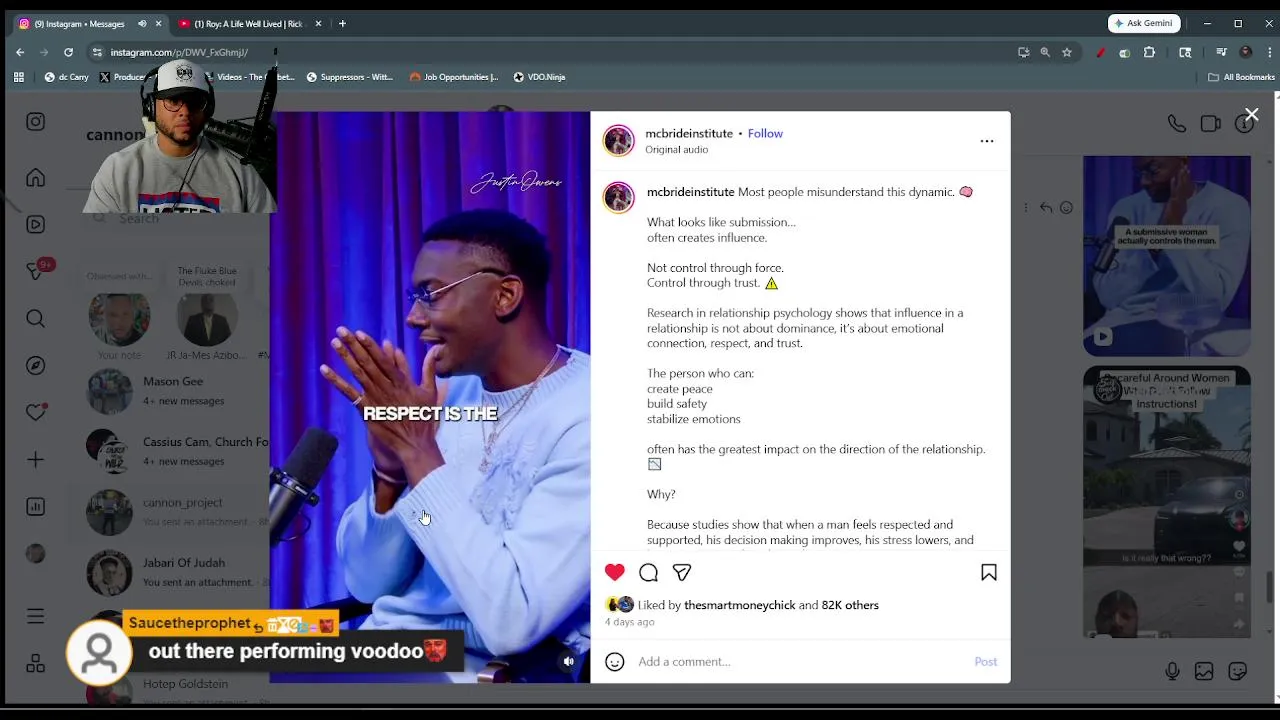This screenshot has width=1280, height=720.
Task: Reply to the shared reel with the arrow icon
Action: coord(1046,208)
